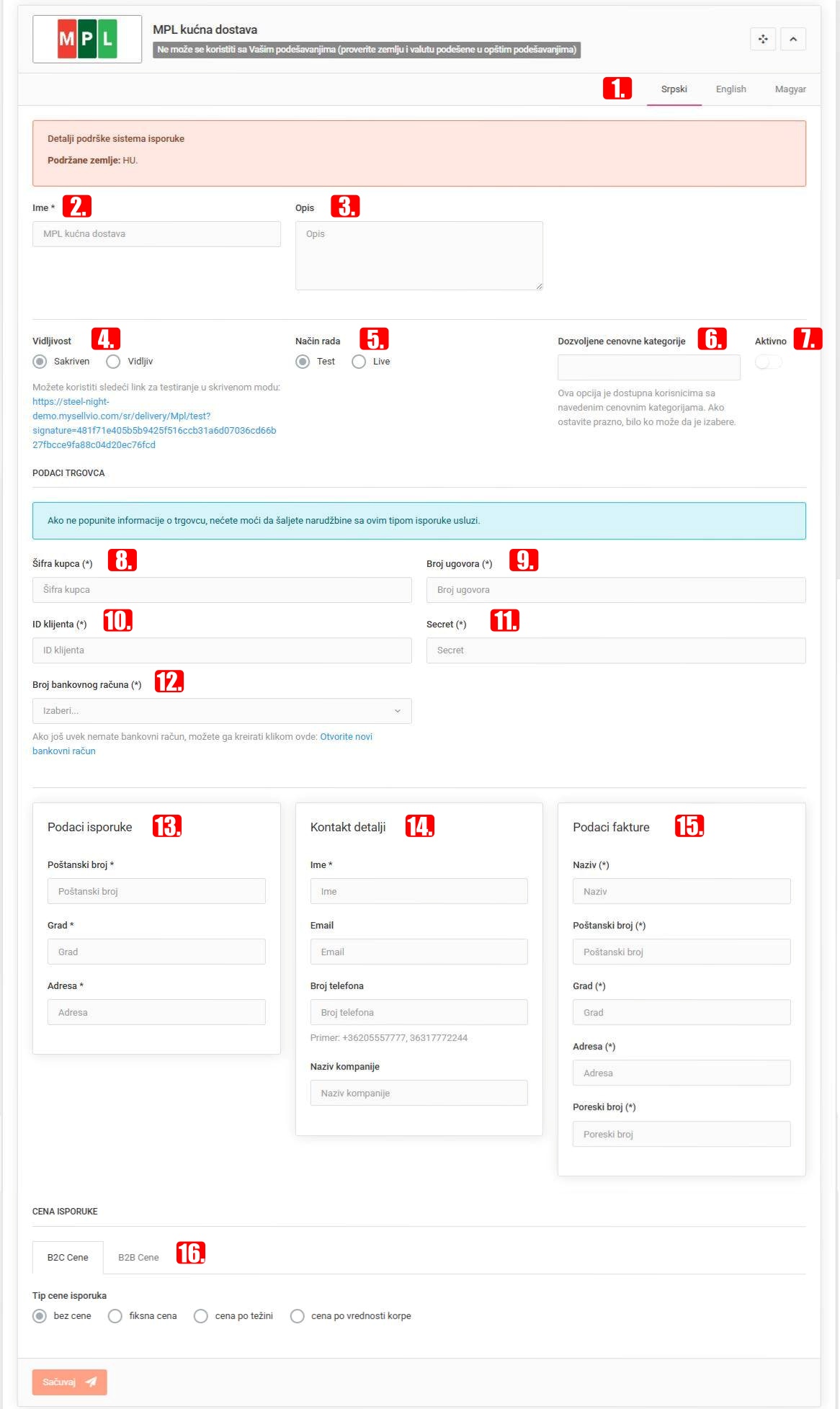Click Poštanski broj field in Podaci isporuke
The width and height of the screenshot is (840, 1409).
(156, 891)
